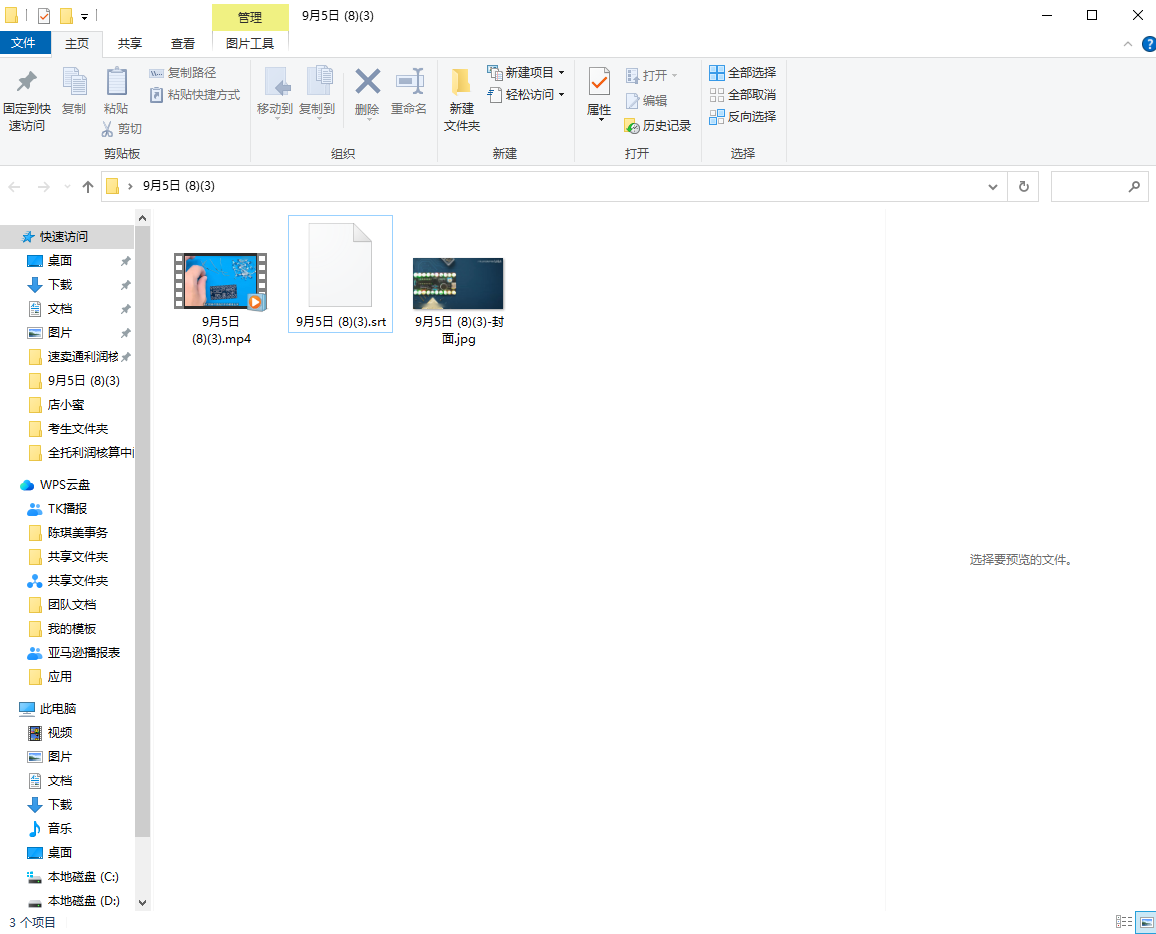Open Move to (移动到) menu
This screenshot has height=934, width=1156.
[x=275, y=92]
